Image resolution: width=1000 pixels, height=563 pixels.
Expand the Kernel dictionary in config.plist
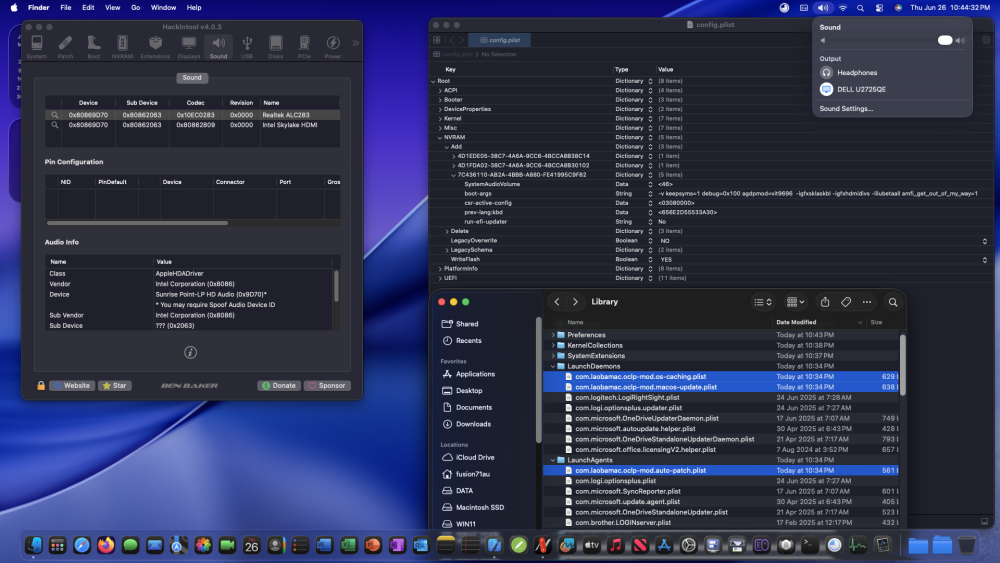point(440,119)
